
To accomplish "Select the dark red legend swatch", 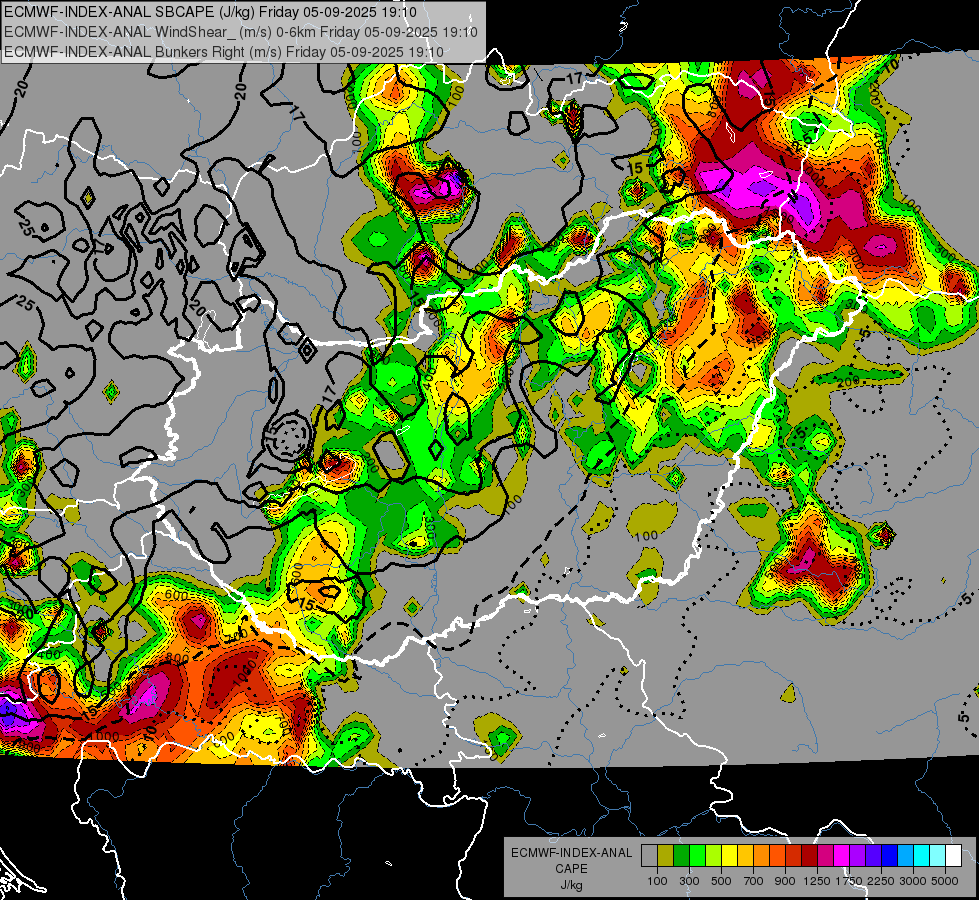I will click(809, 856).
